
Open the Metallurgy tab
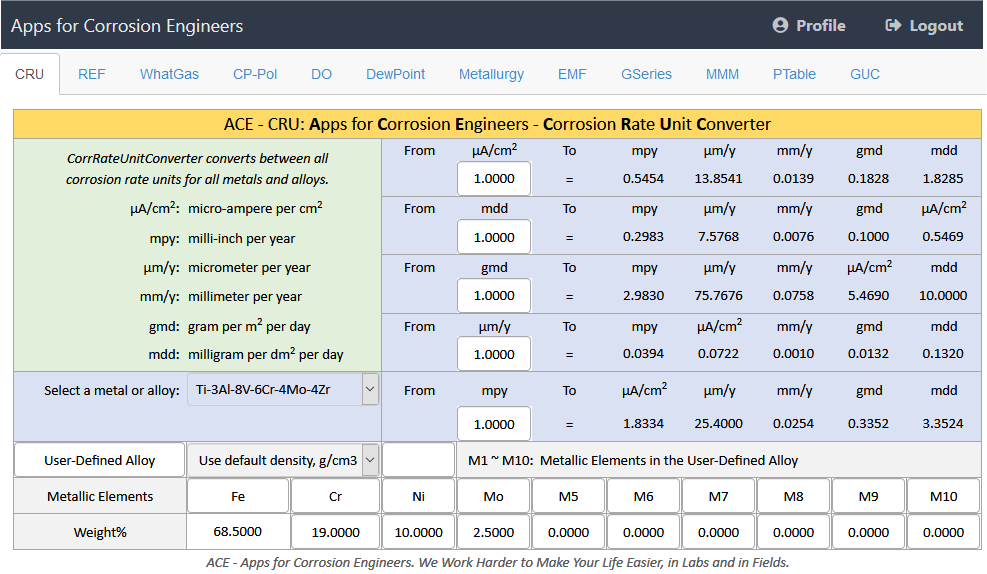coord(491,74)
